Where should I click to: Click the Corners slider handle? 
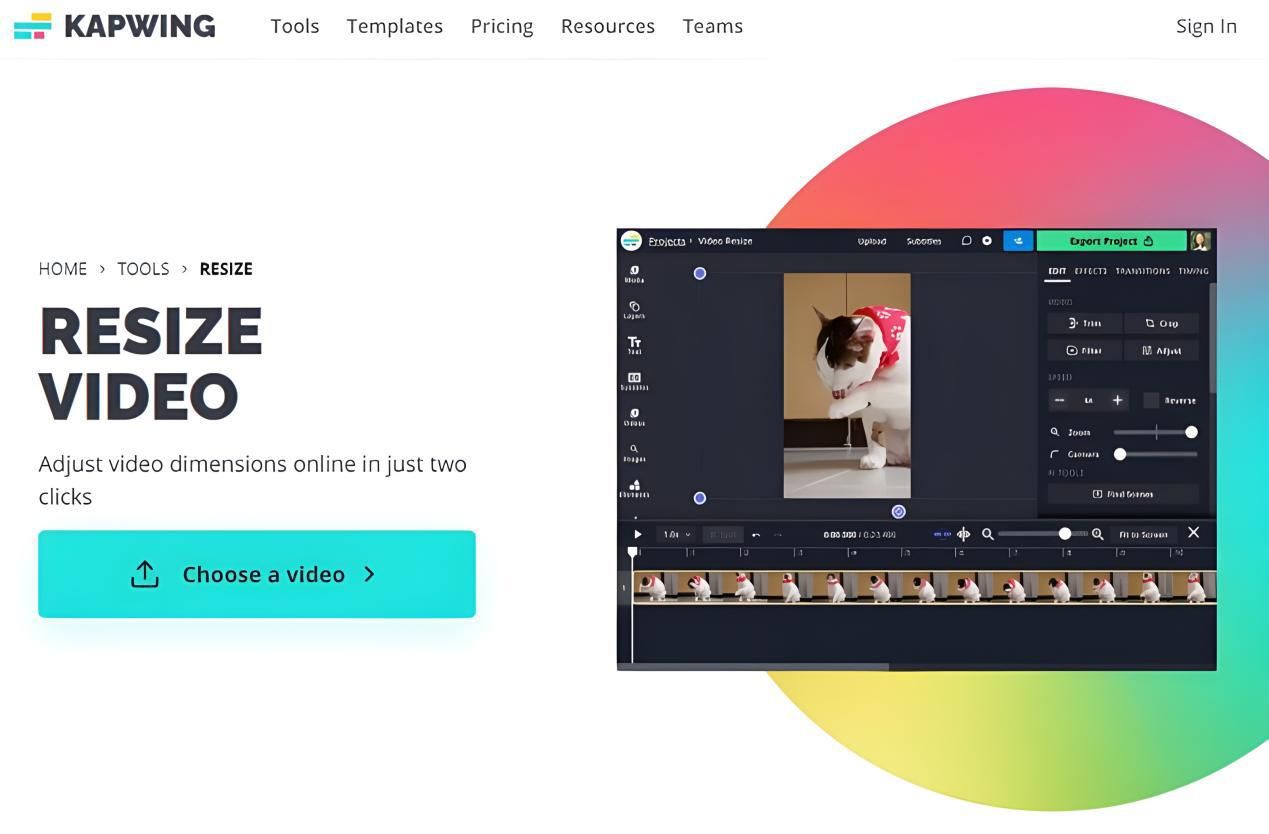pos(1120,454)
